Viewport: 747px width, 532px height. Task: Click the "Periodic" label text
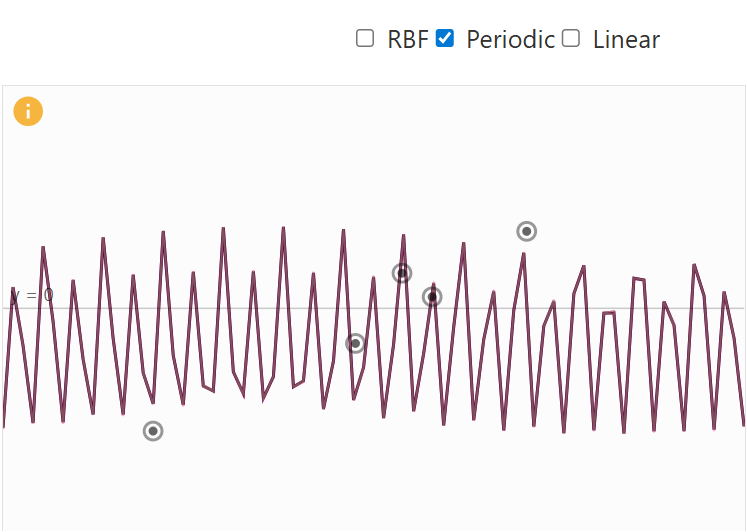(x=510, y=40)
